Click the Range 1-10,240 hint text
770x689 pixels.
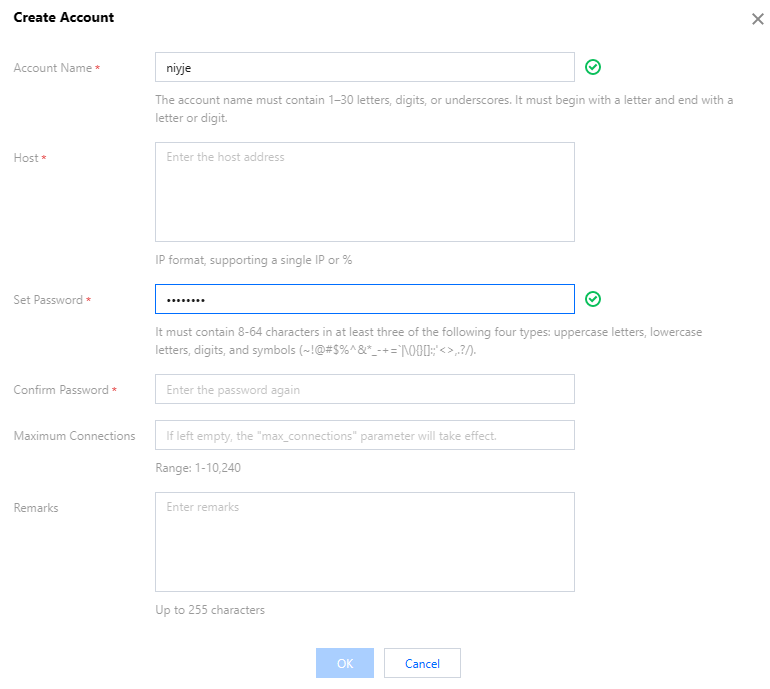[198, 468]
